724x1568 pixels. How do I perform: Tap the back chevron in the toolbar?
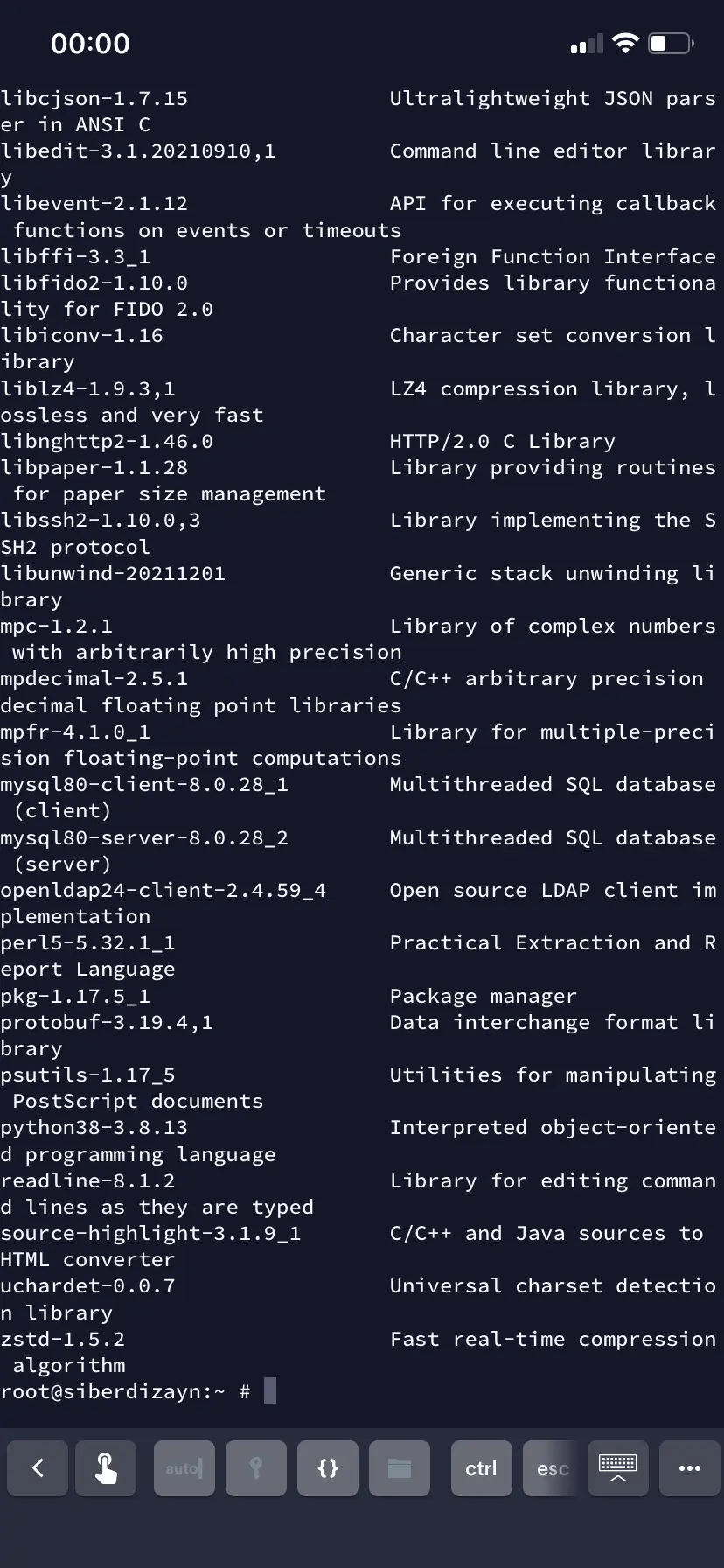click(x=38, y=1468)
